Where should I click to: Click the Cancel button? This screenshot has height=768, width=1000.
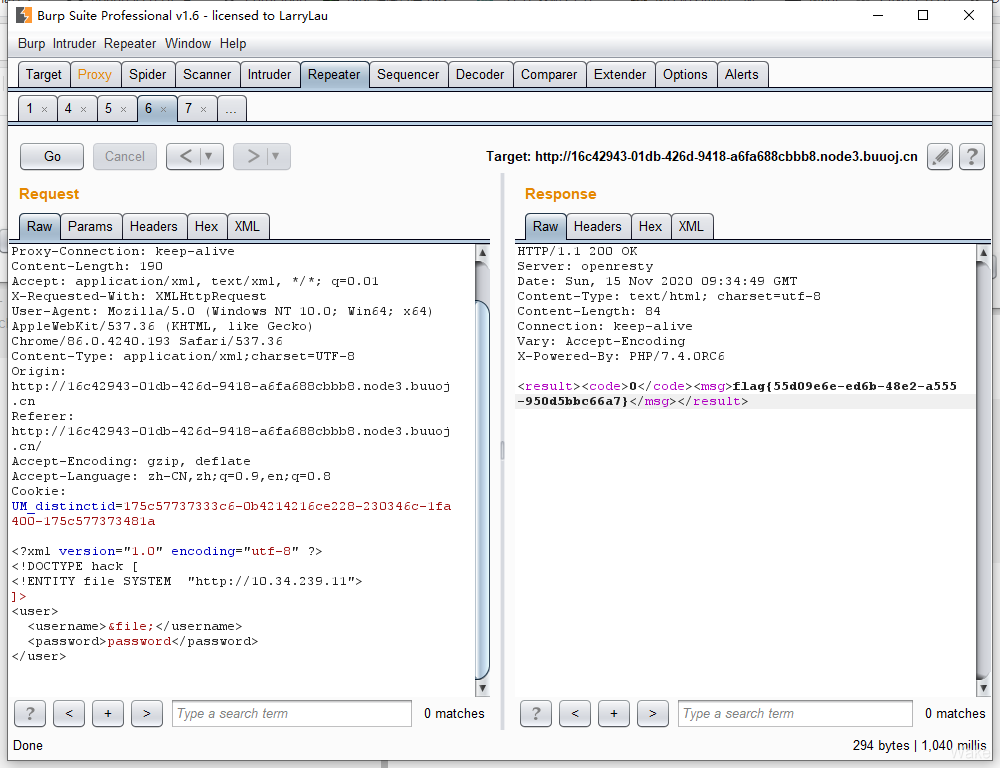(x=125, y=156)
